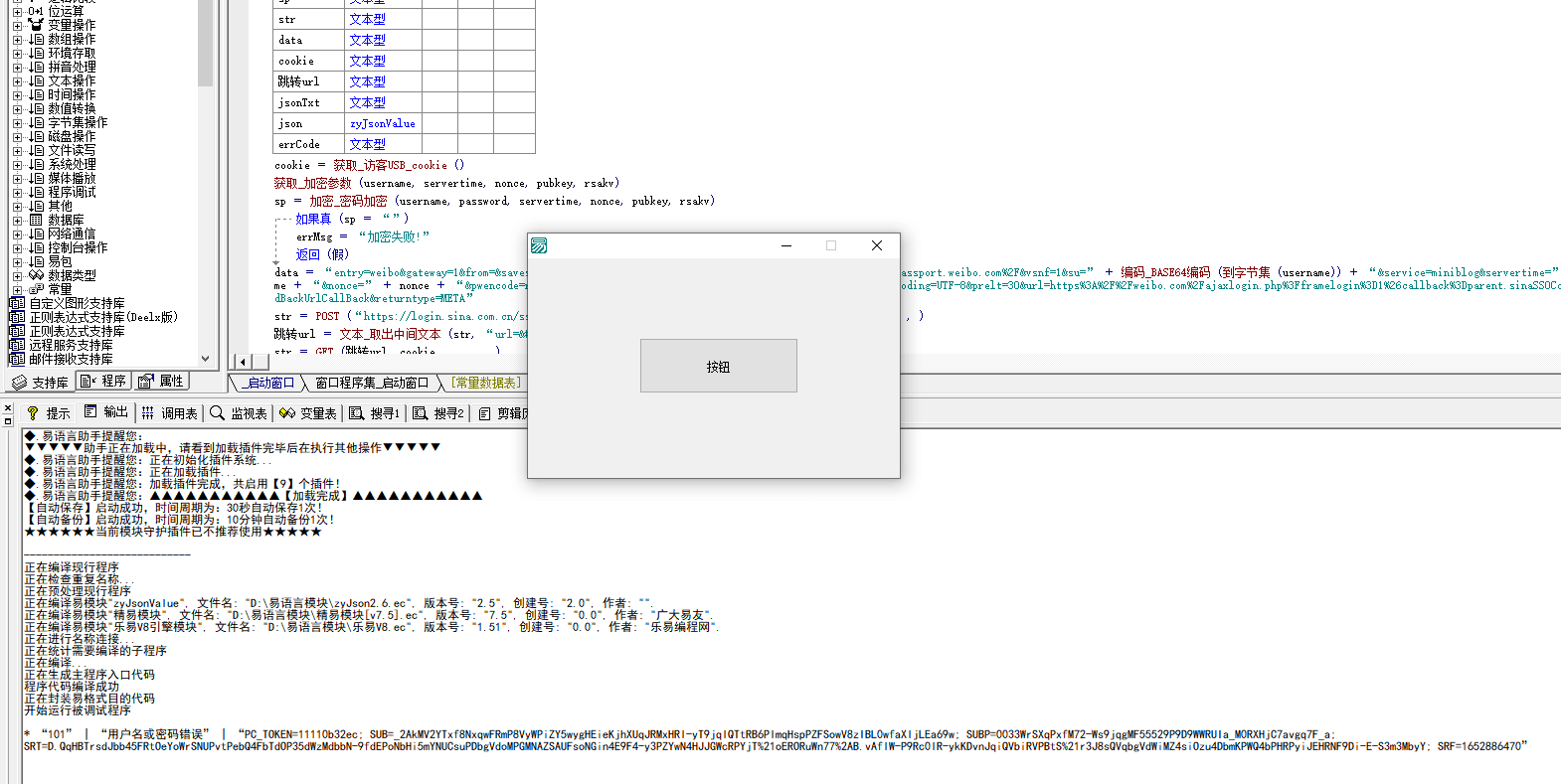This screenshot has height=784, width=1561.
Task: Click the 数据库 table icon in the tree
Action: [x=36, y=220]
